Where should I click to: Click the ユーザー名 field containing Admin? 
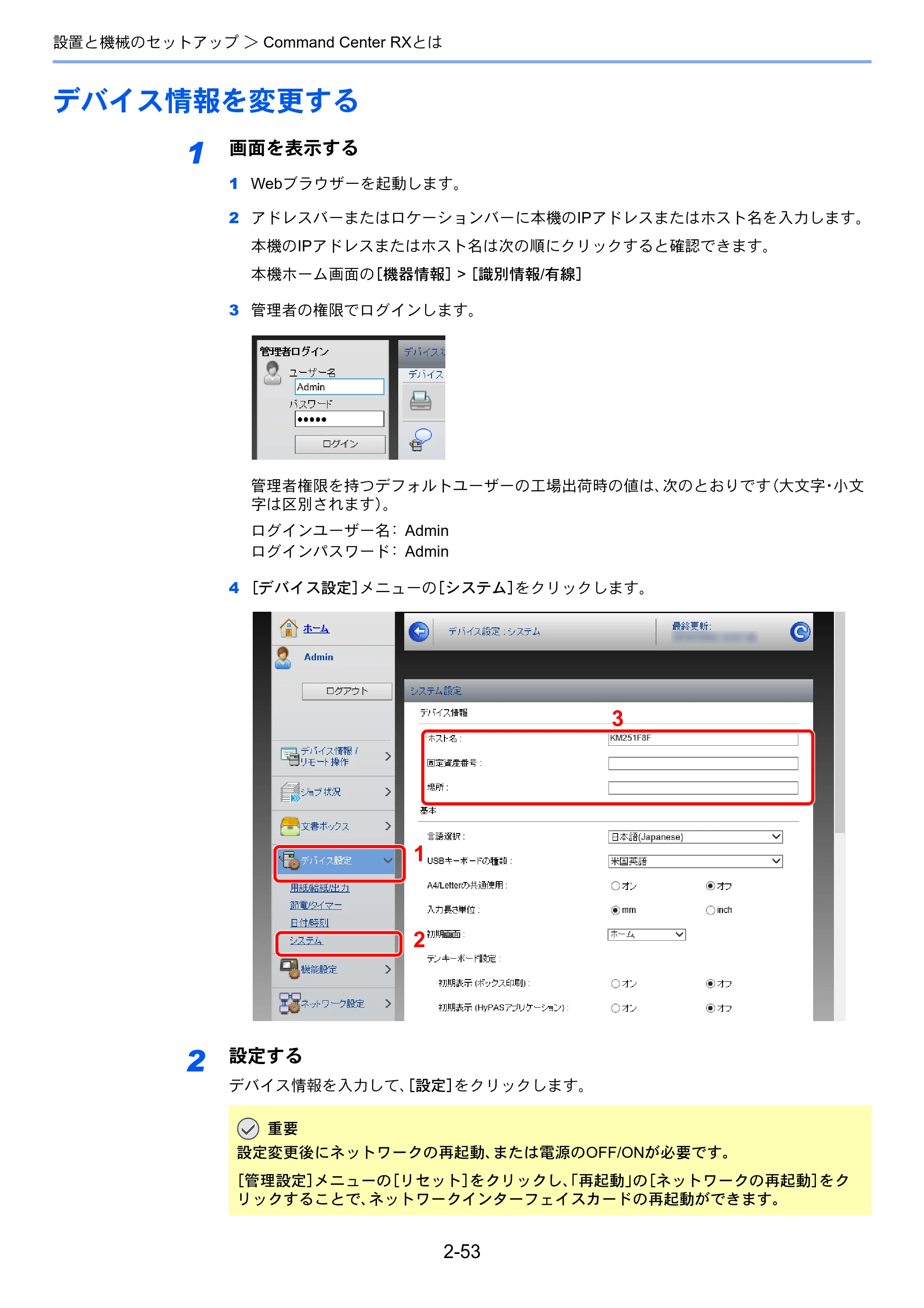[340, 387]
